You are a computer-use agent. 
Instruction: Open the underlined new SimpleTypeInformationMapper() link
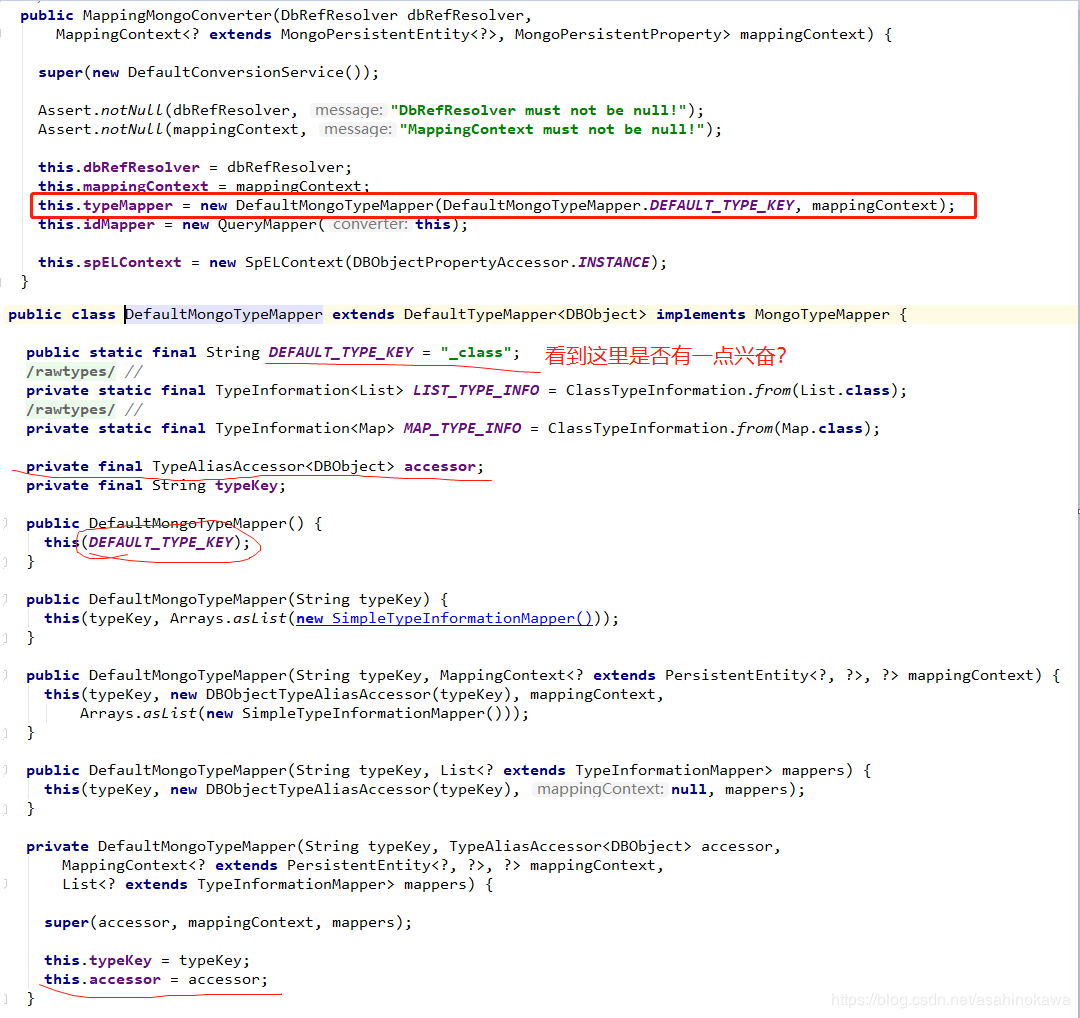click(444, 619)
